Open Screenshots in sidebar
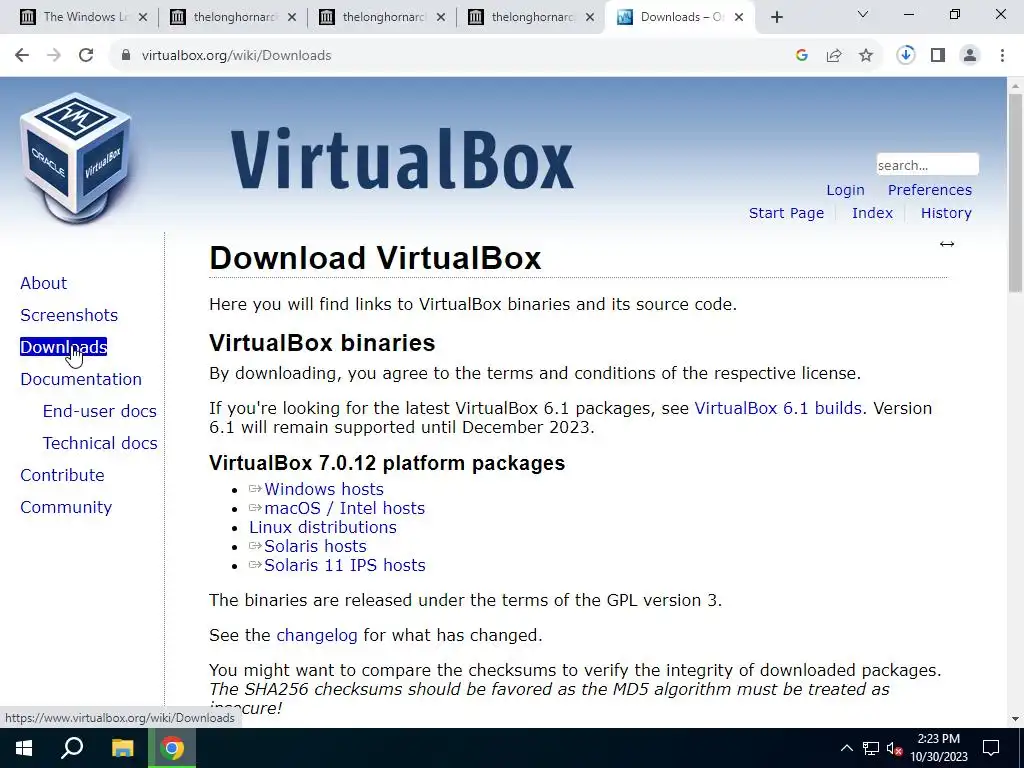Screen dimensions: 1024x768 pos(69,315)
